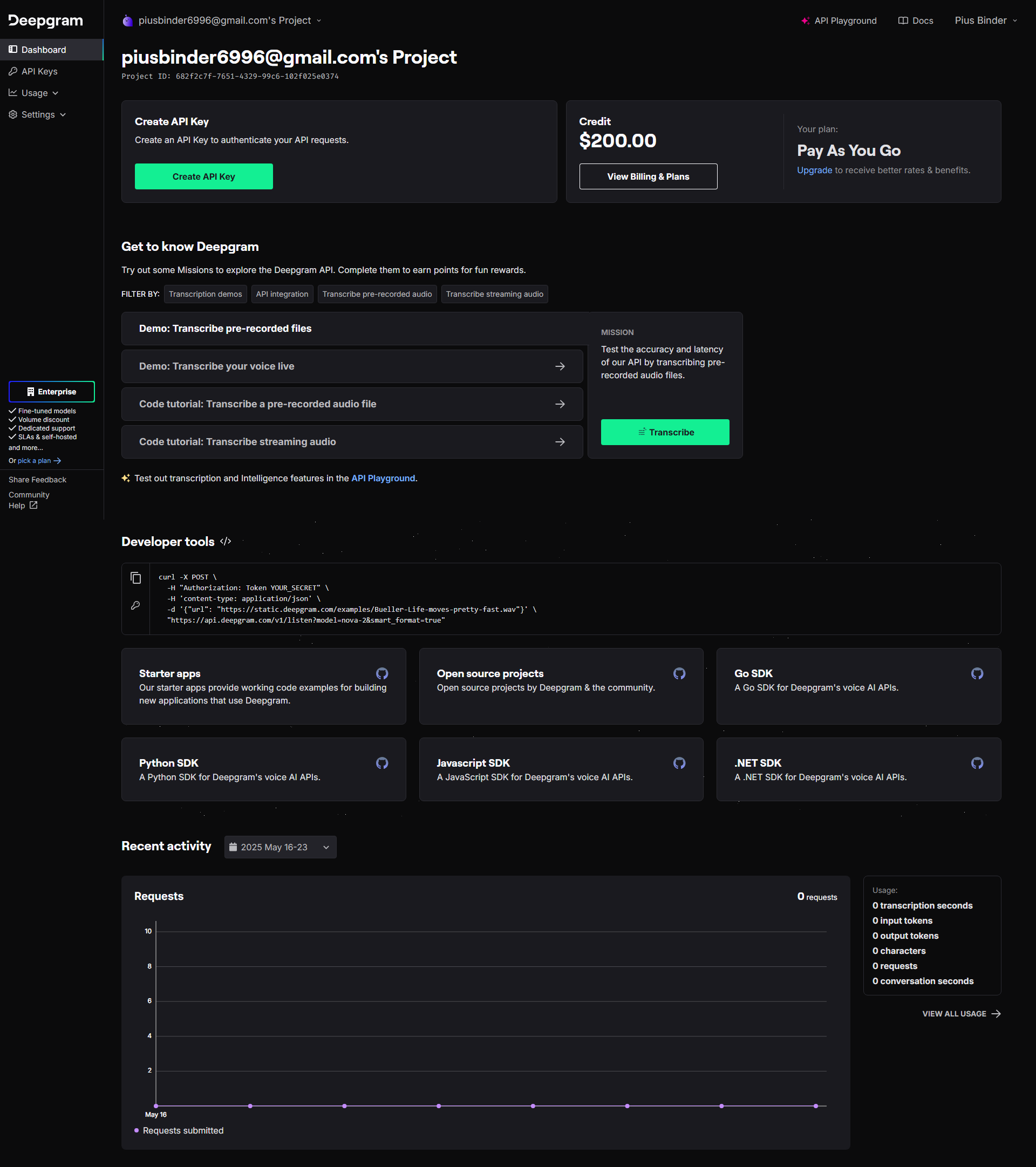Viewport: 1036px width, 1167px height.
Task: Click the Help external link icon
Action: (x=33, y=506)
